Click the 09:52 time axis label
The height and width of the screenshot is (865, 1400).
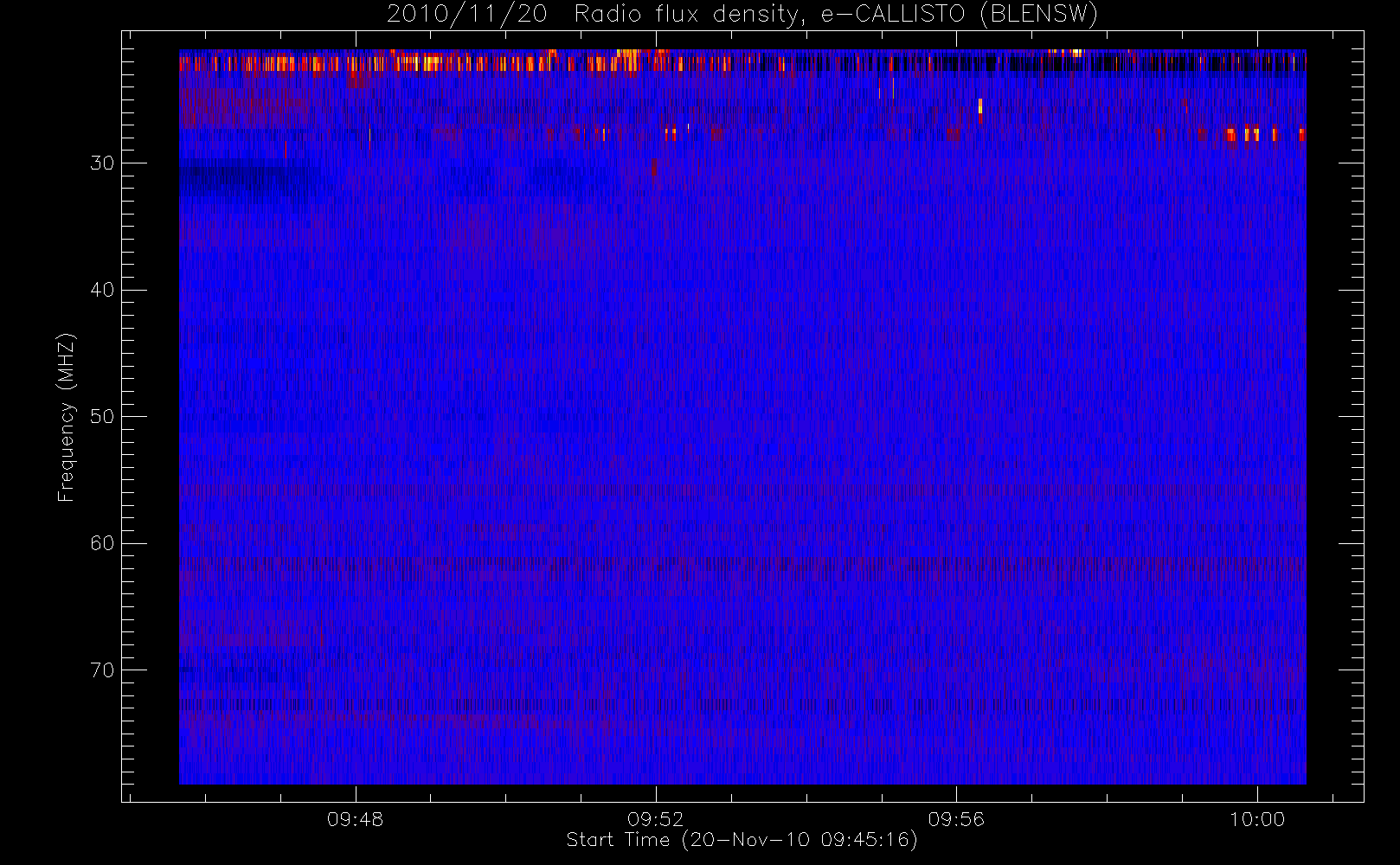pos(656,819)
